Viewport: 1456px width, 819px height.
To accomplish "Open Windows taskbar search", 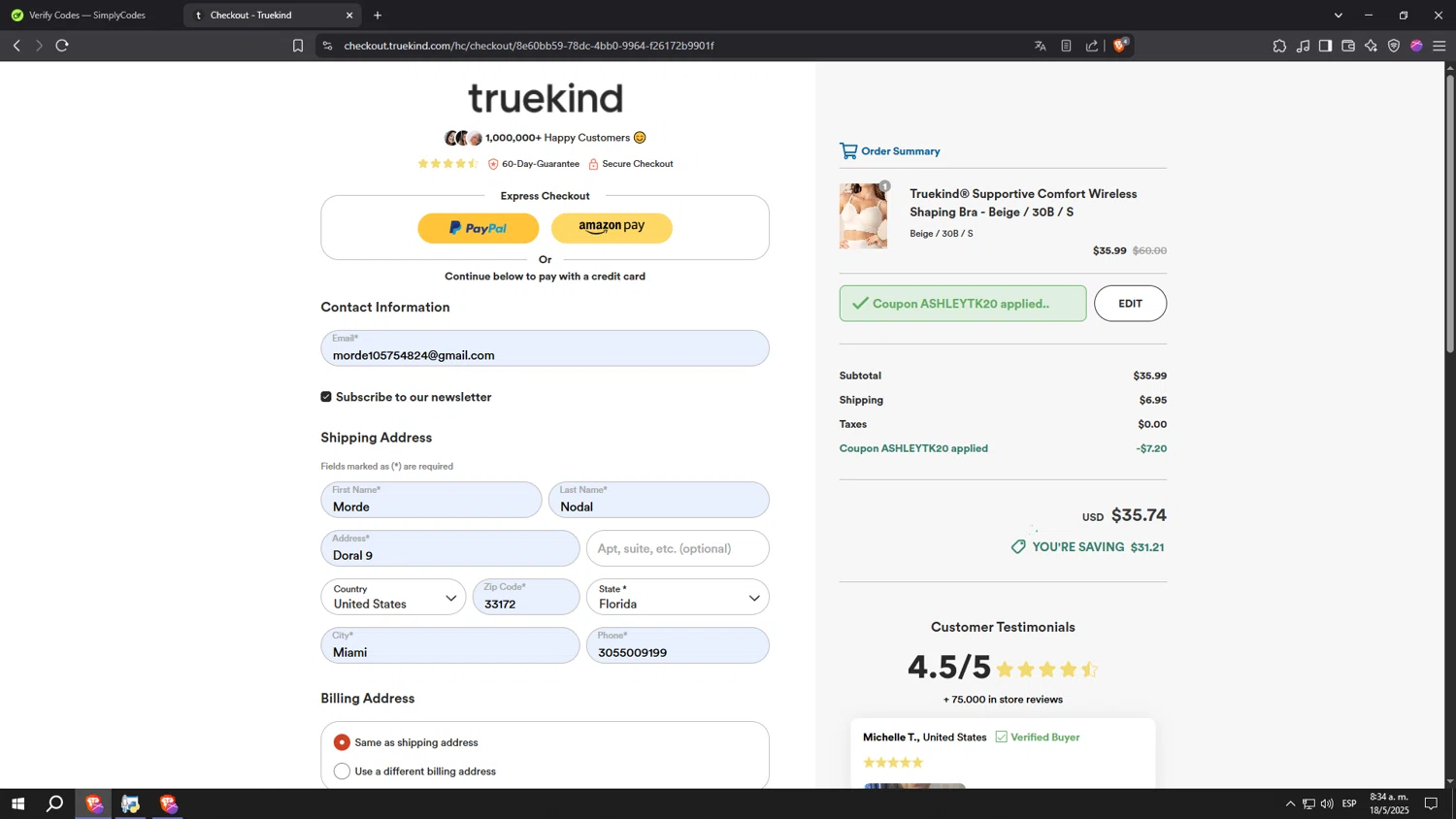I will (55, 803).
